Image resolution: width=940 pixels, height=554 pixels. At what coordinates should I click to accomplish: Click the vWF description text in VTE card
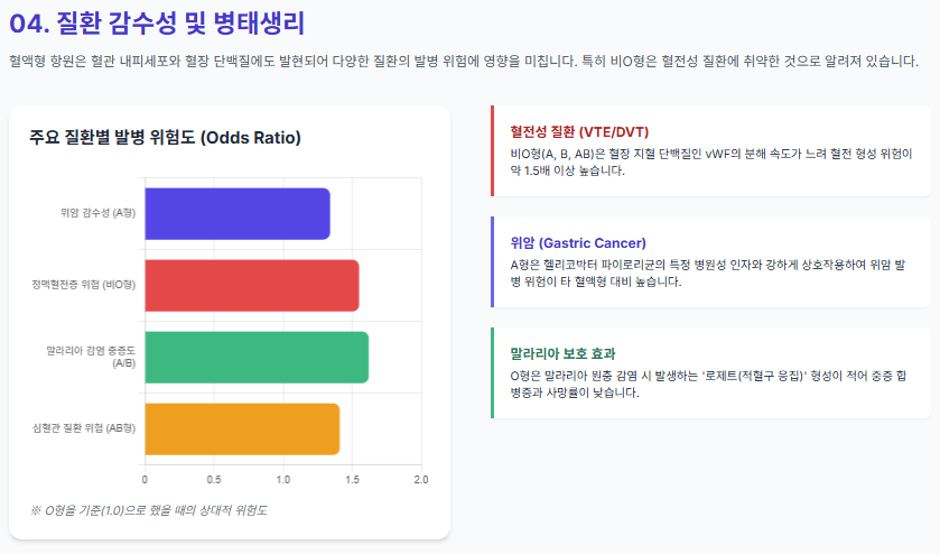(x=711, y=162)
